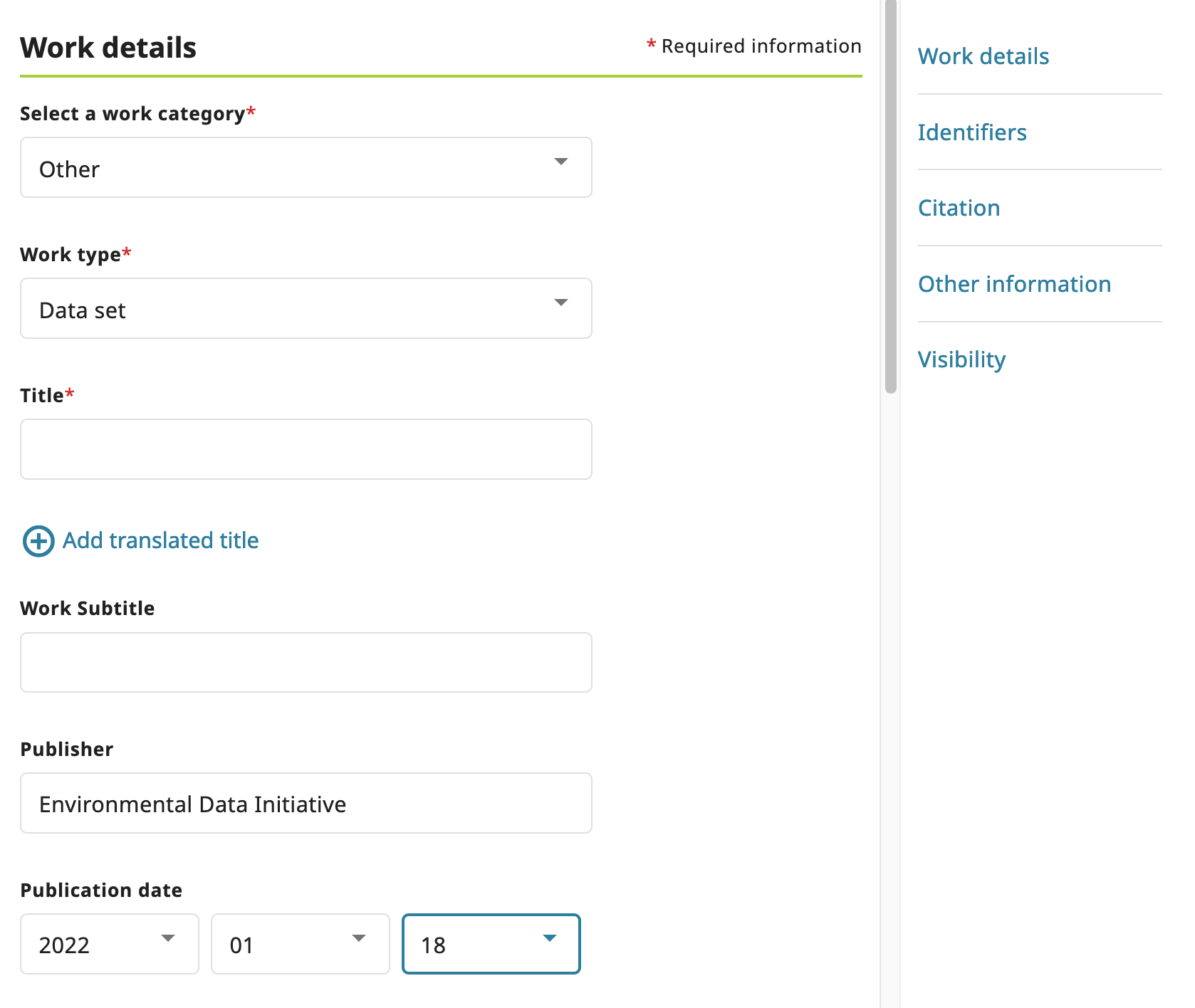Click the plus icon beside Add translated title
This screenshot has width=1195, height=1008.
pyautogui.click(x=38, y=541)
